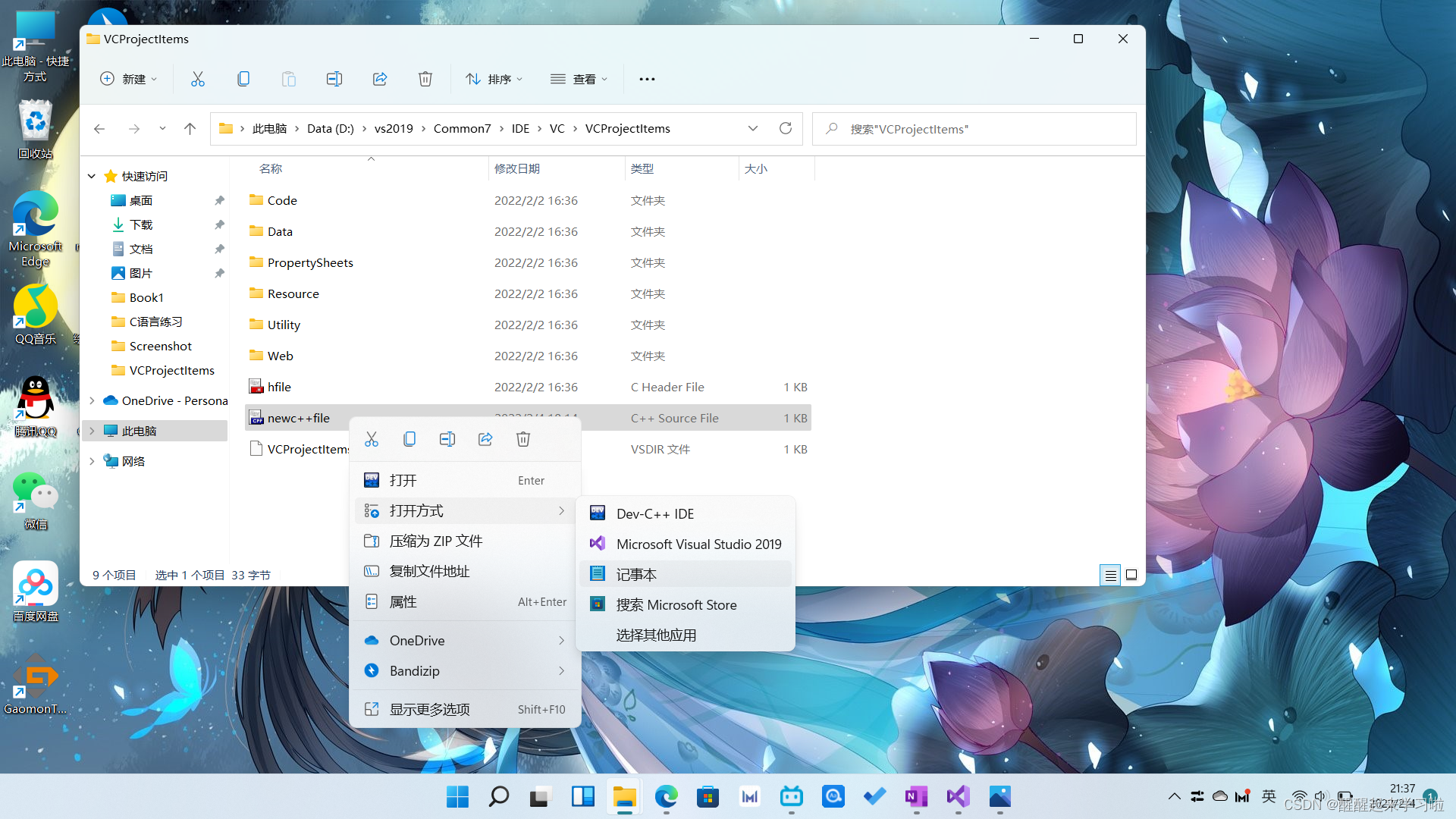This screenshot has height=819, width=1456.
Task: Select 压缩为 ZIP 文件 from context menu
Action: point(436,541)
